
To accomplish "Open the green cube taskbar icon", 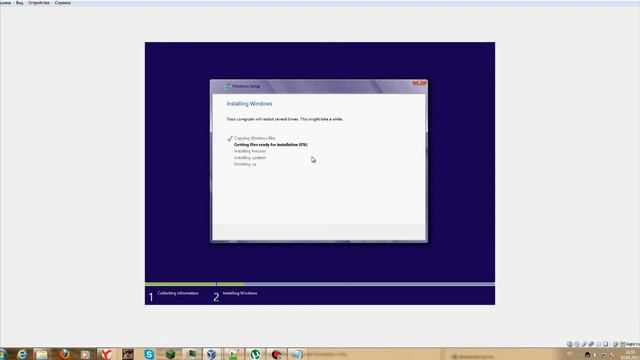I will point(170,354).
